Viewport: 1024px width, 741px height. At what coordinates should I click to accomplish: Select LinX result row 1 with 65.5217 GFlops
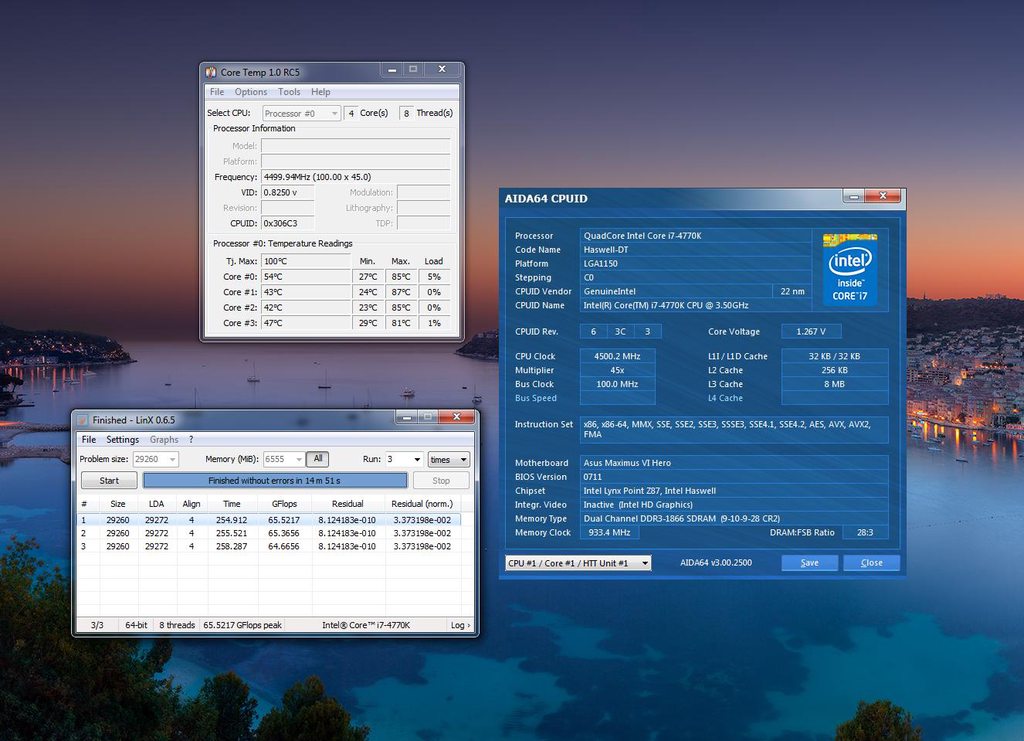coord(269,520)
